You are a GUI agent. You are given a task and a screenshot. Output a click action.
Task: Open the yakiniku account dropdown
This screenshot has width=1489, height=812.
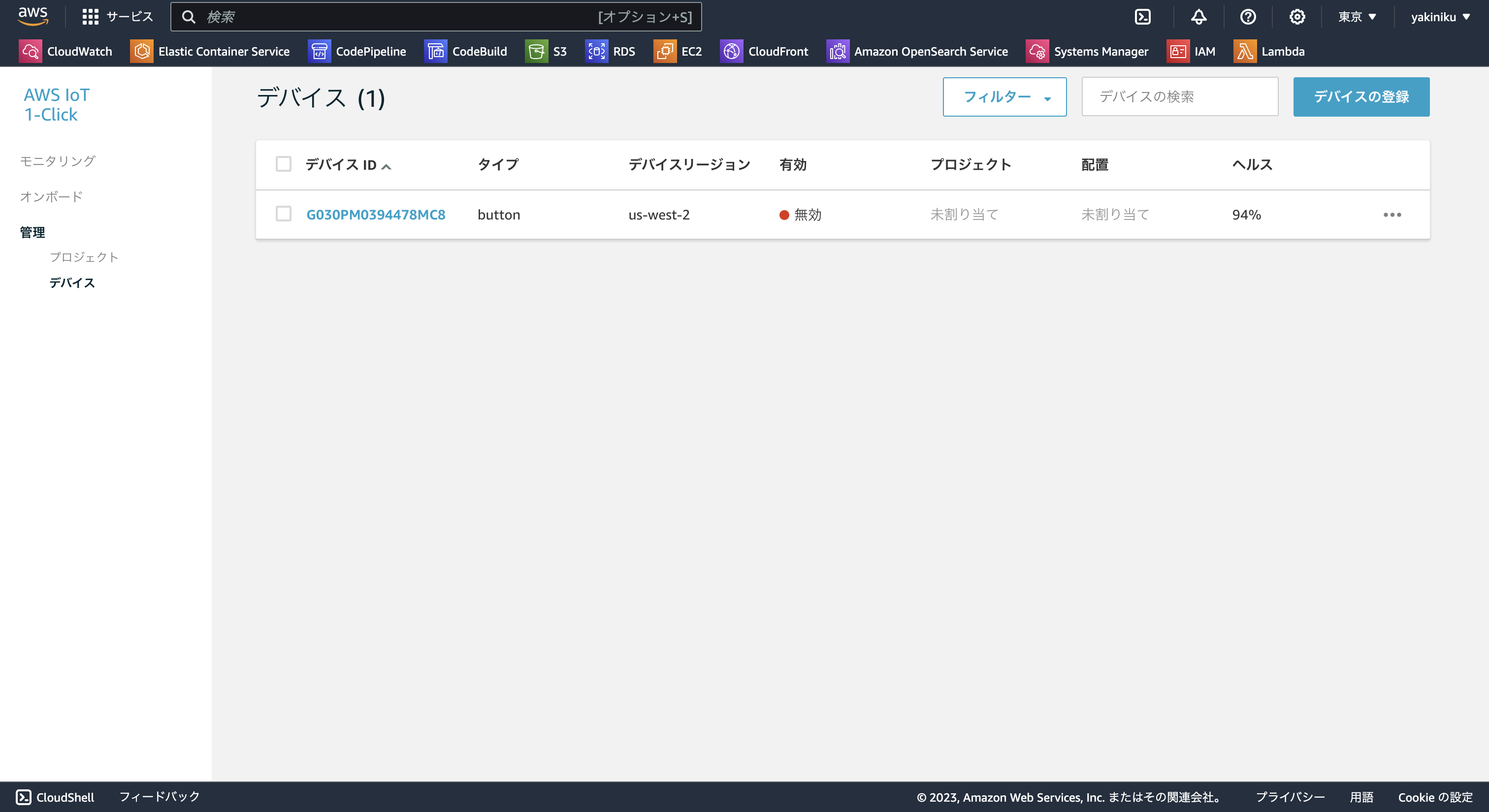(1440, 17)
